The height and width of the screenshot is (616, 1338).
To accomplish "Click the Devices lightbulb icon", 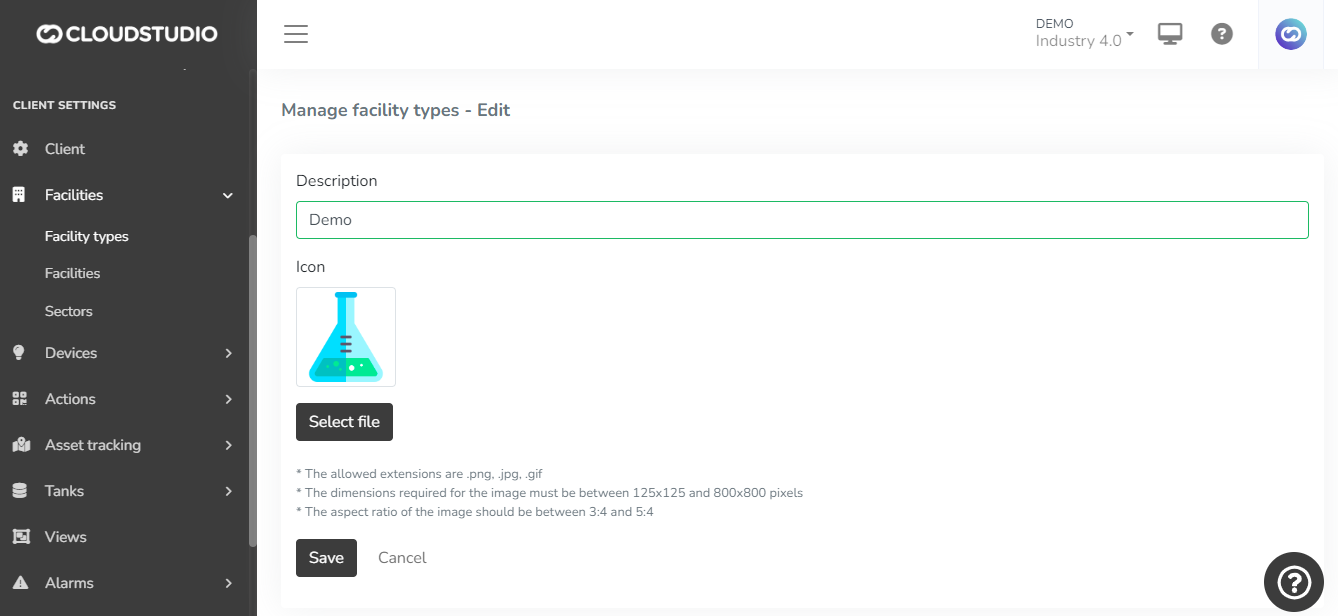I will click(x=19, y=353).
